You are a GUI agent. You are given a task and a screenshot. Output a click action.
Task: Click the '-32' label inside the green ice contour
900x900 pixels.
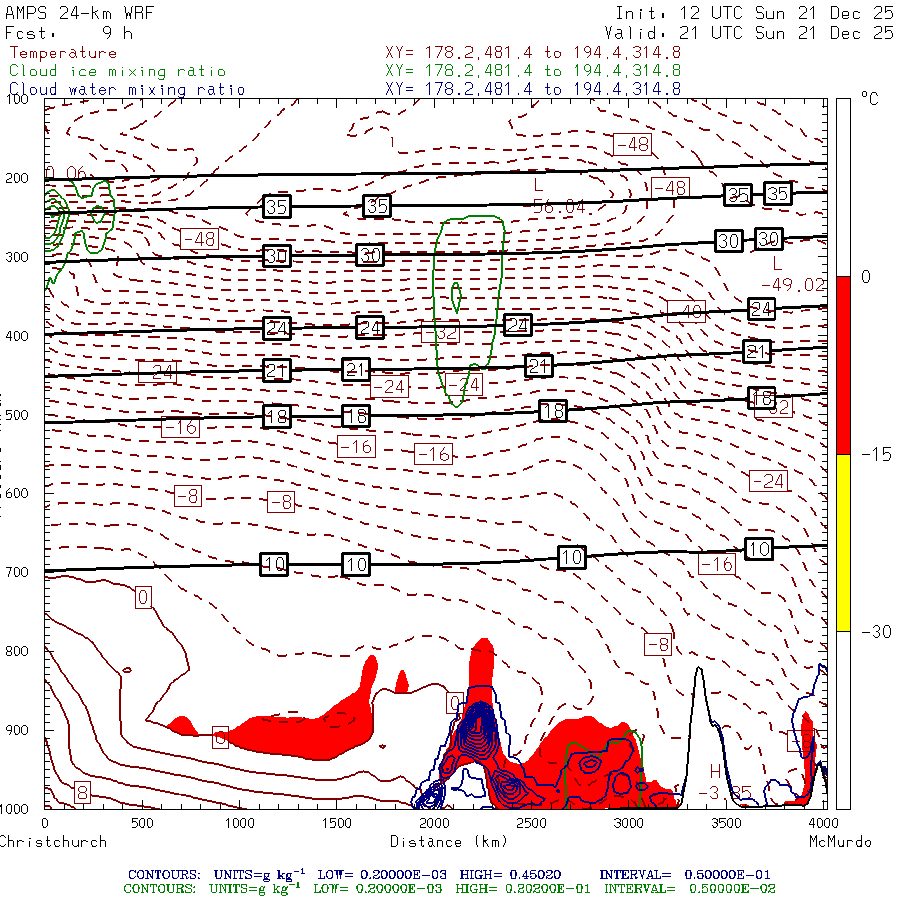coord(441,332)
